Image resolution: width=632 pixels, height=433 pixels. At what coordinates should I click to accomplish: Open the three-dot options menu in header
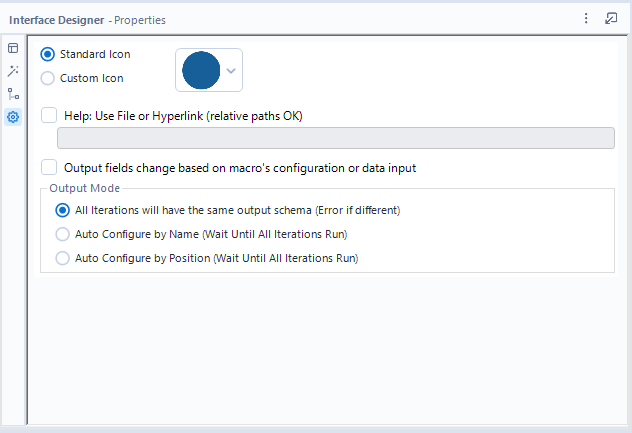[586, 18]
